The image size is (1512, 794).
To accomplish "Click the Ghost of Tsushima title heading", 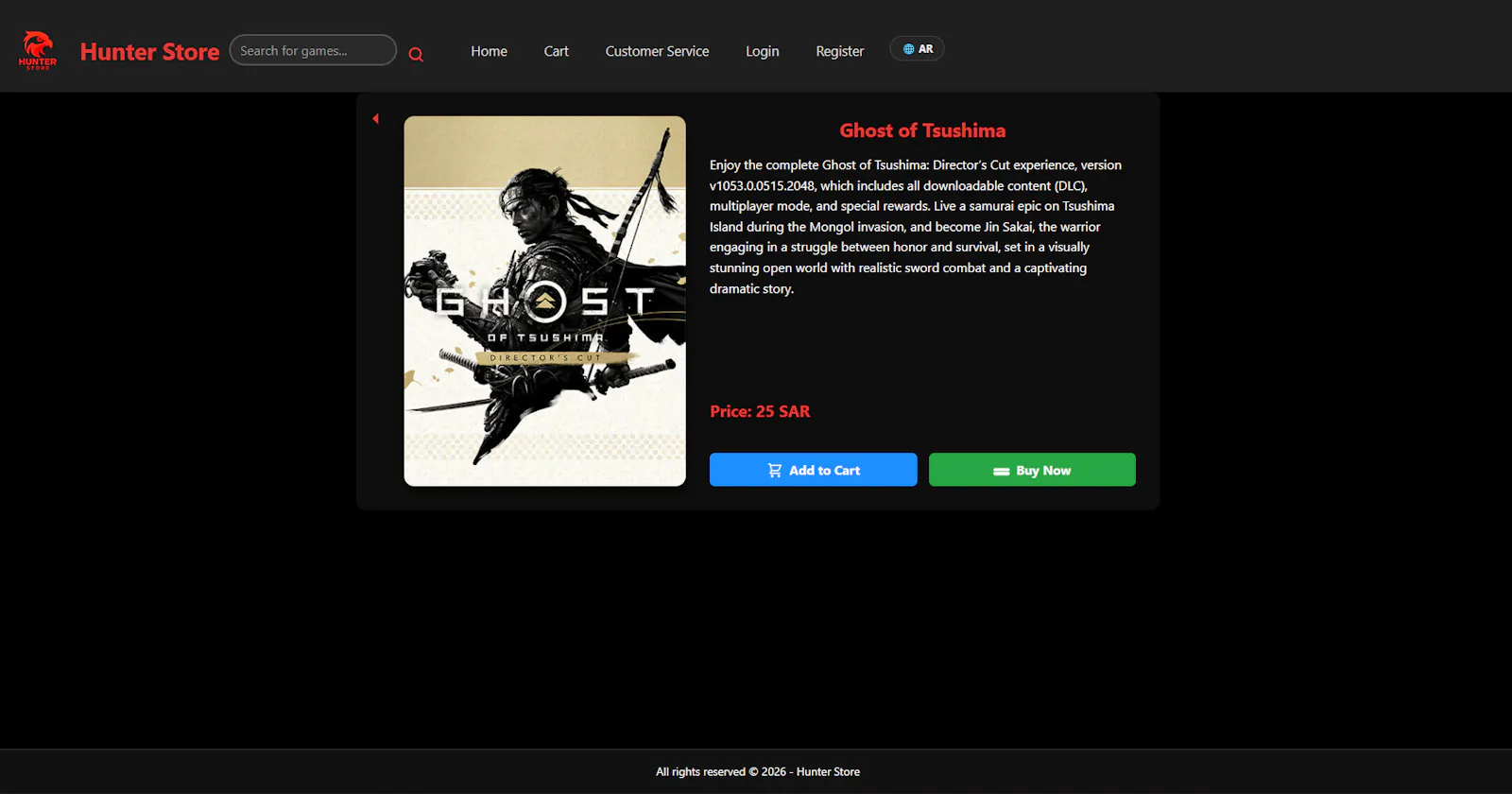I will pyautogui.click(x=922, y=130).
